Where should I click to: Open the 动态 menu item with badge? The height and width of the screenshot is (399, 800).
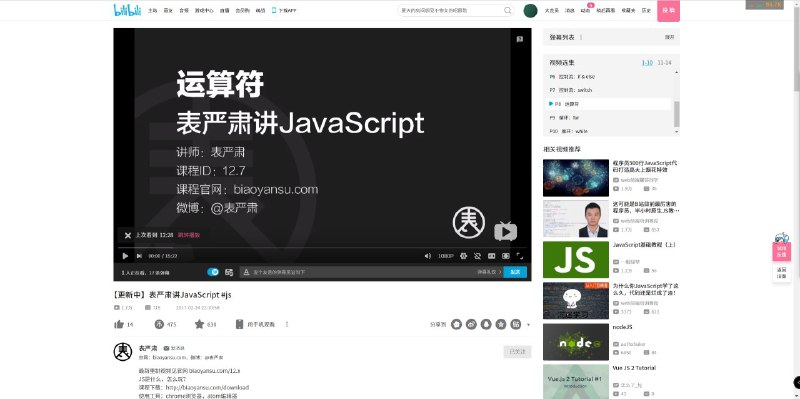coord(585,10)
